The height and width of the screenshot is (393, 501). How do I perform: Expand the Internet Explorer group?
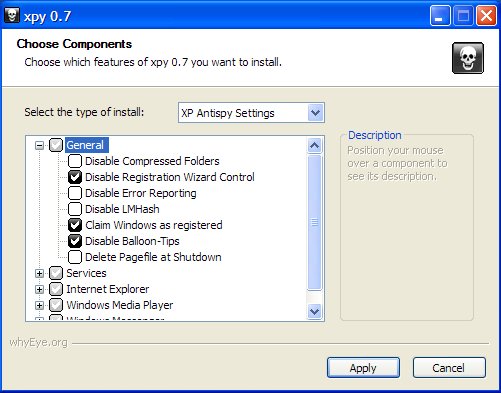pos(39,289)
